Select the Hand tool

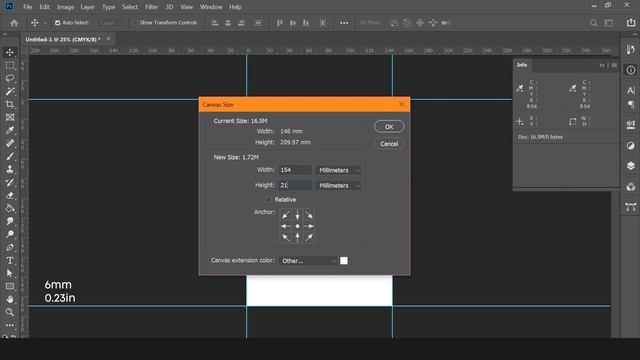point(10,299)
